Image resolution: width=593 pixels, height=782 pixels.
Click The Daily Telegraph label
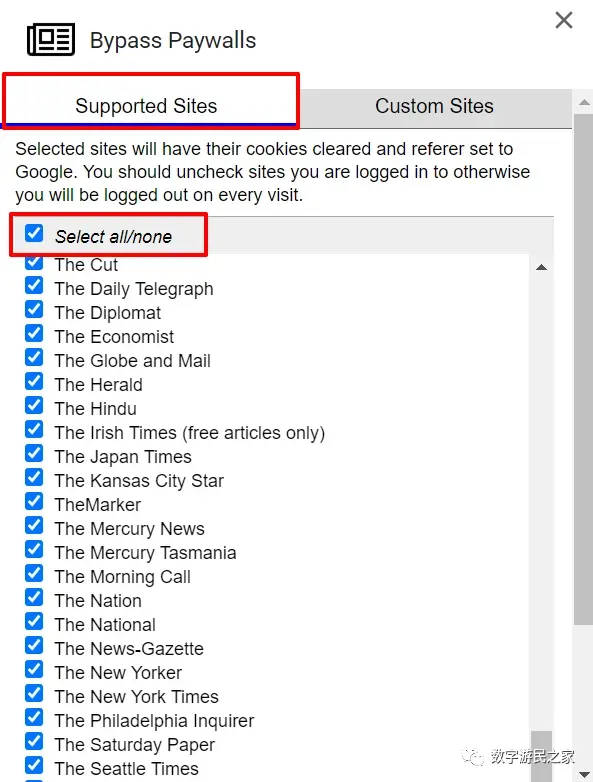(x=134, y=289)
